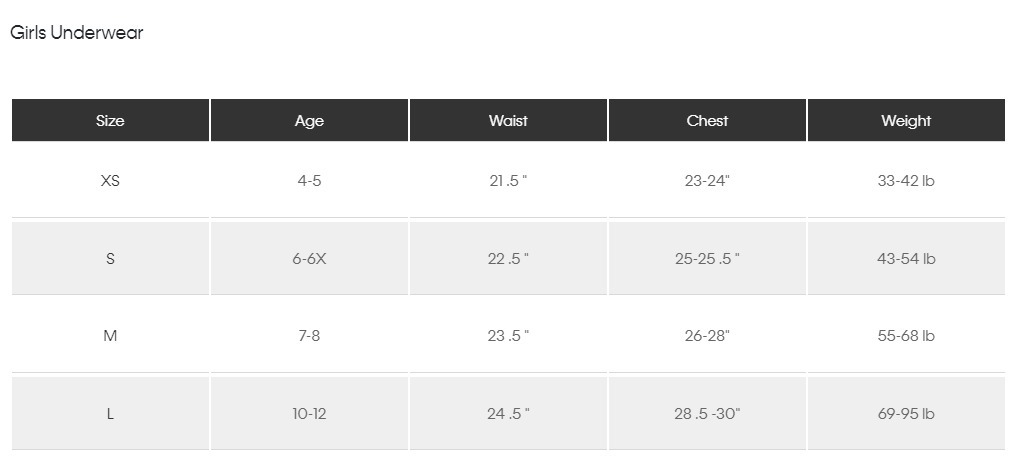This screenshot has width=1025, height=462.
Task: Click the 43-54 lb weight cell
Action: pyautogui.click(x=906, y=259)
